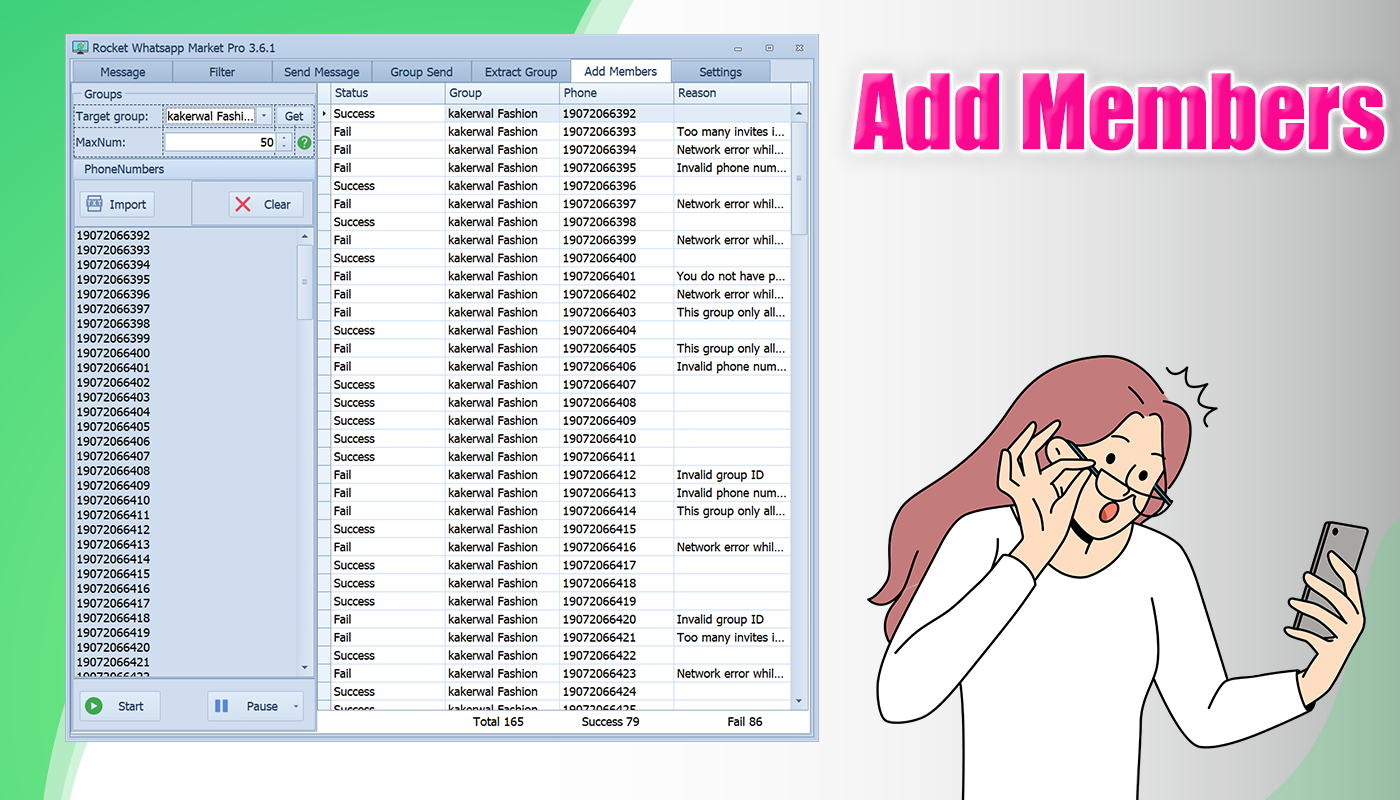Screen dimensions: 1400x800
Task: Click the results table scroll-up arrow
Action: pos(799,113)
